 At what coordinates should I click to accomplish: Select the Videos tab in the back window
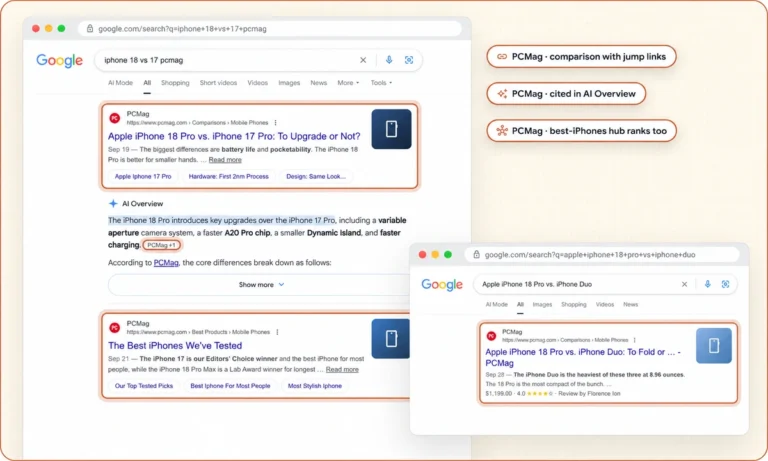(258, 83)
